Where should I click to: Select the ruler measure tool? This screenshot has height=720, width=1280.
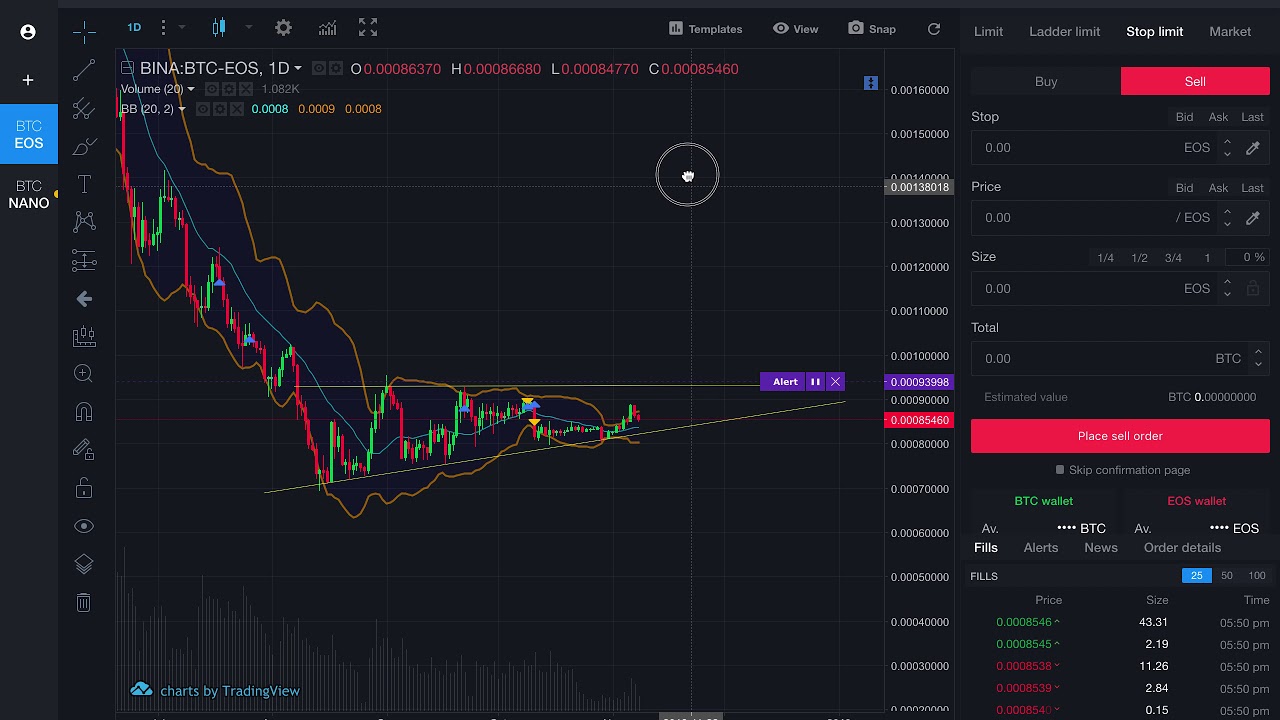[84, 336]
